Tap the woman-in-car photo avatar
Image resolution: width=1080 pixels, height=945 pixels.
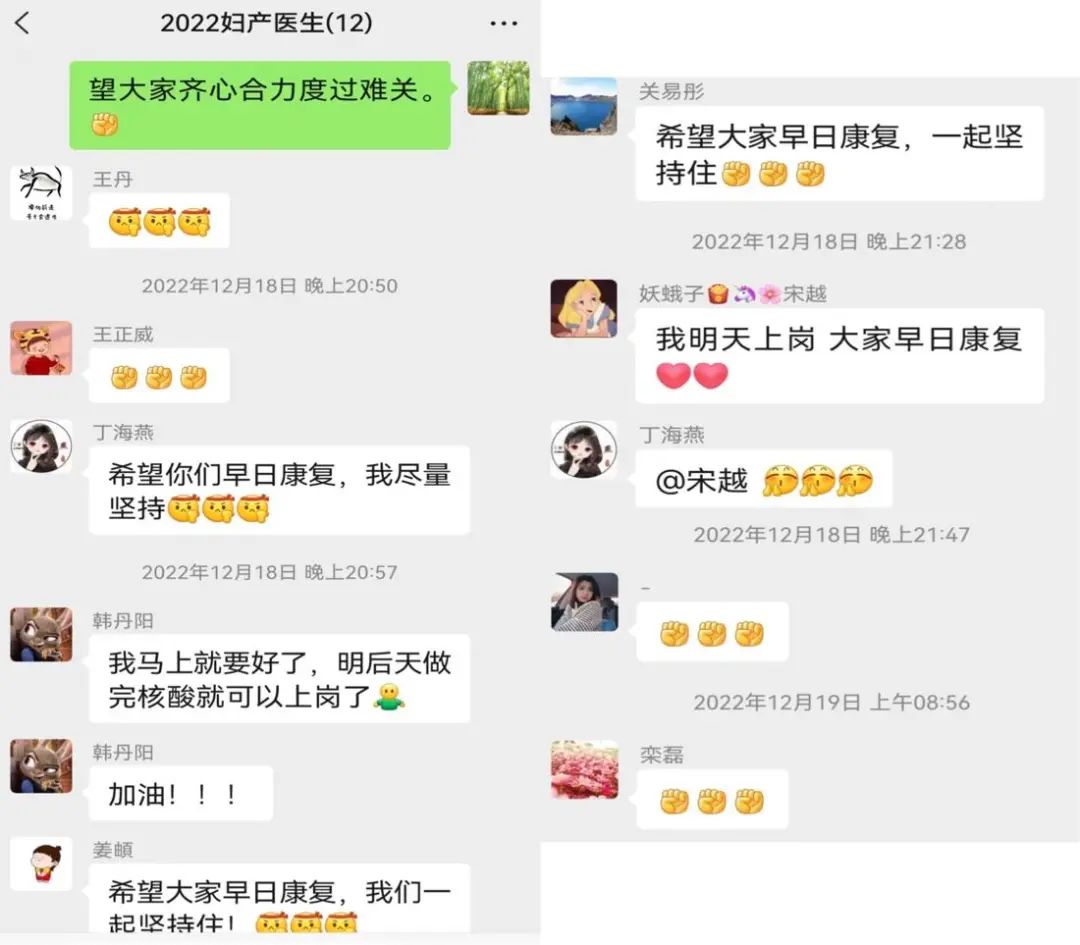tap(585, 602)
